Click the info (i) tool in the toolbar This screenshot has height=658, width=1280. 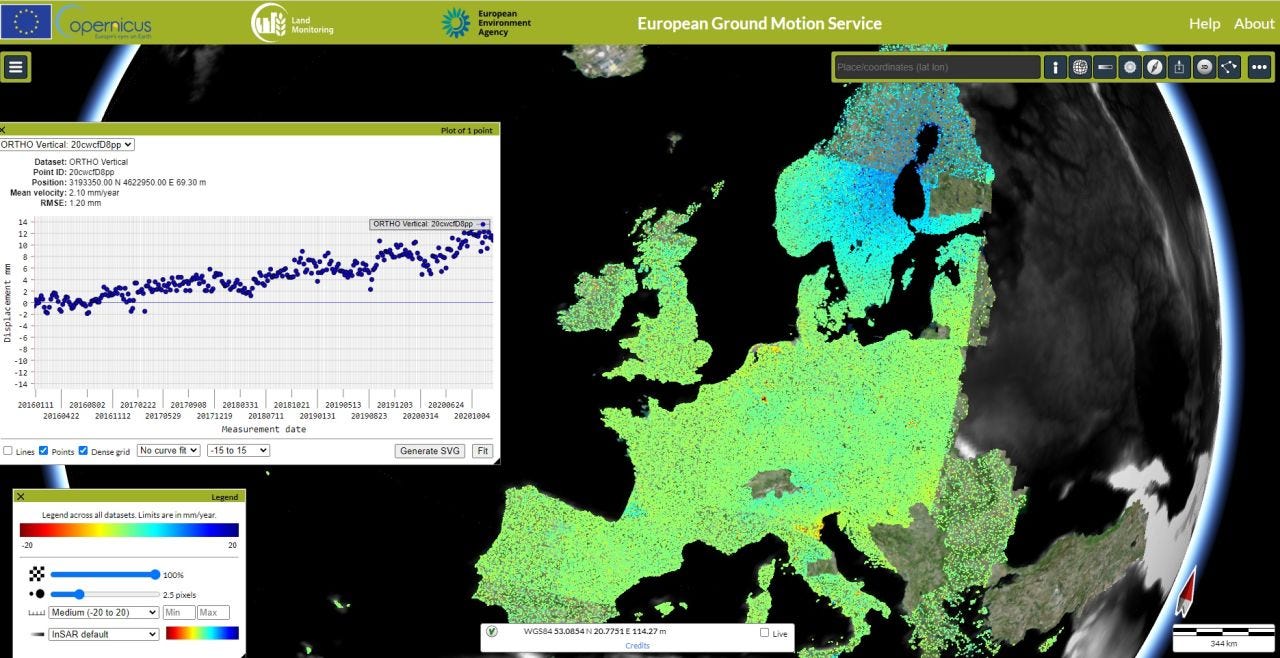1056,67
